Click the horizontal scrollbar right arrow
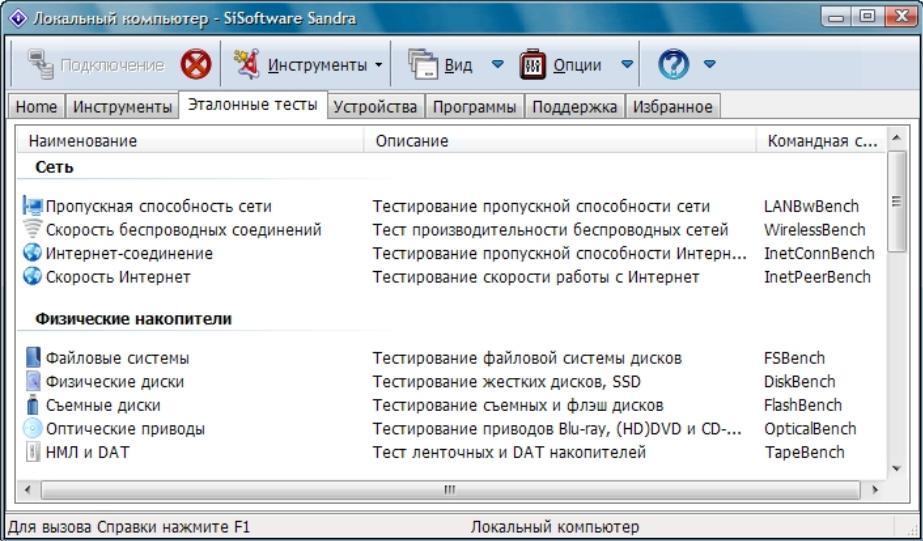This screenshot has height=541, width=923. coord(875,489)
